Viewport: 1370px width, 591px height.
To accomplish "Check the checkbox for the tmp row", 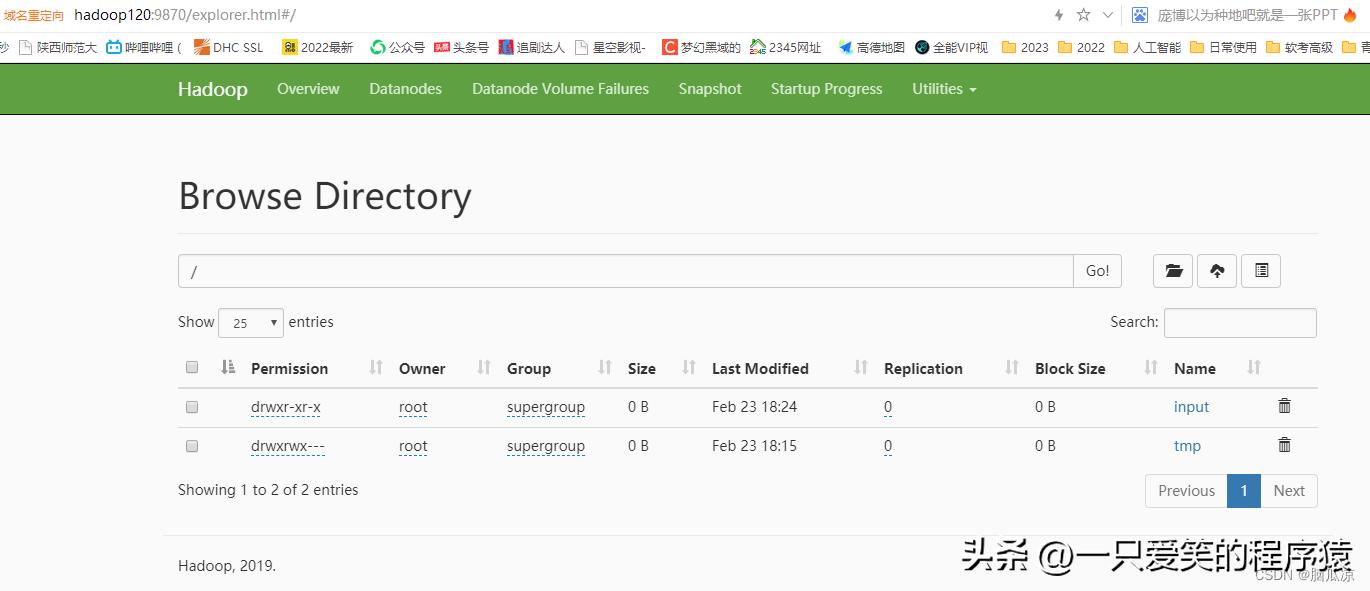I will click(192, 445).
